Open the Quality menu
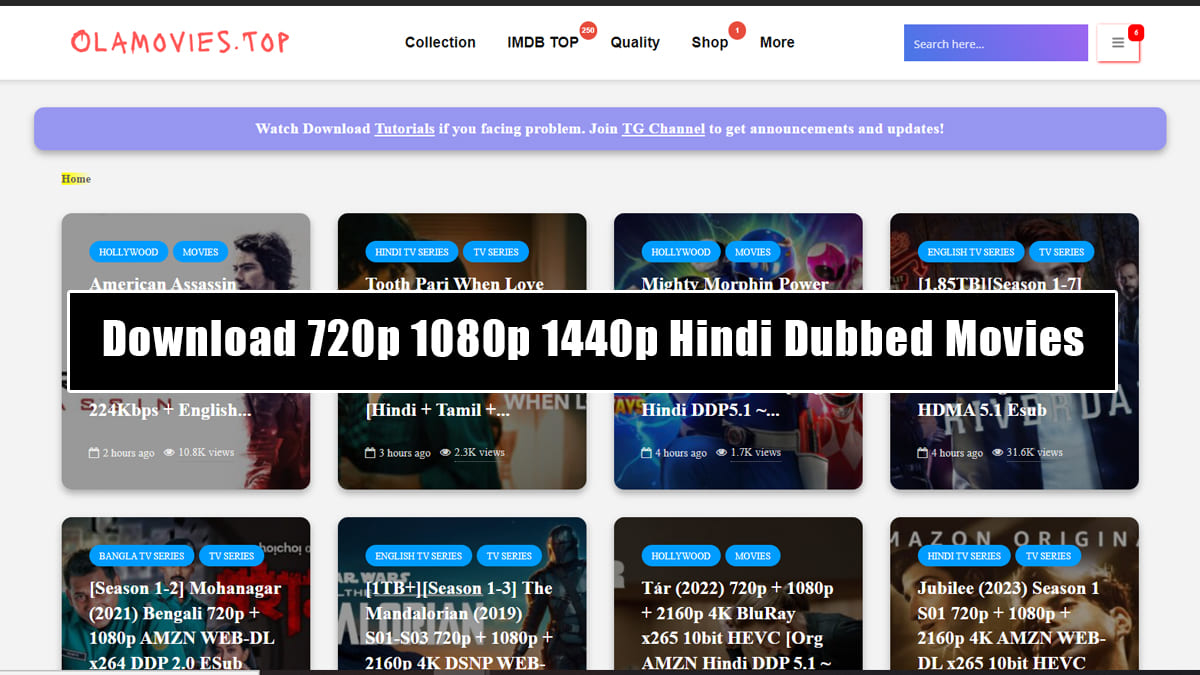Image resolution: width=1200 pixels, height=675 pixels. coord(635,42)
